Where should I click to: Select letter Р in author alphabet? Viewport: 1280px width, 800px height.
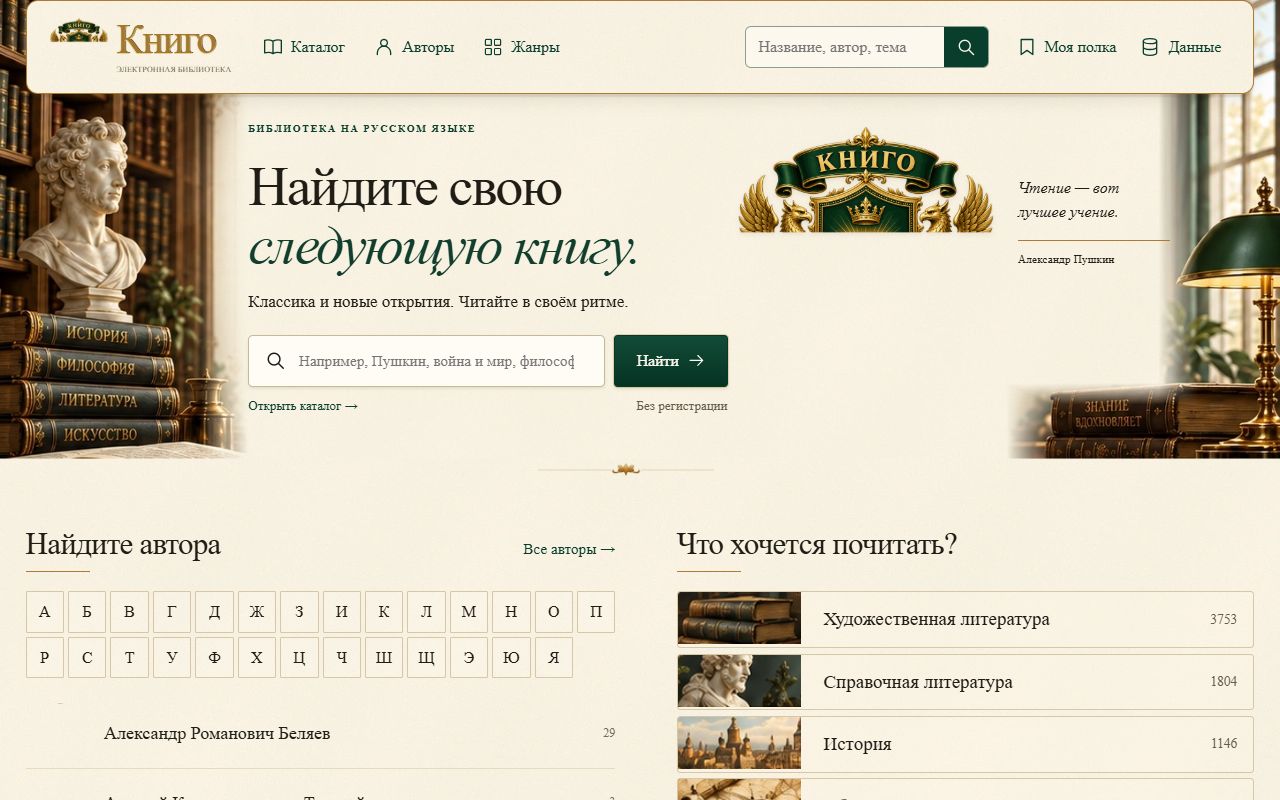coord(45,658)
